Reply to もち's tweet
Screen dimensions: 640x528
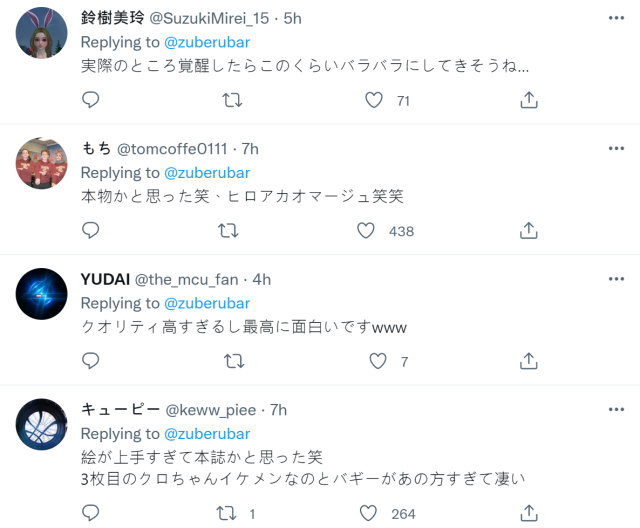[x=90, y=231]
